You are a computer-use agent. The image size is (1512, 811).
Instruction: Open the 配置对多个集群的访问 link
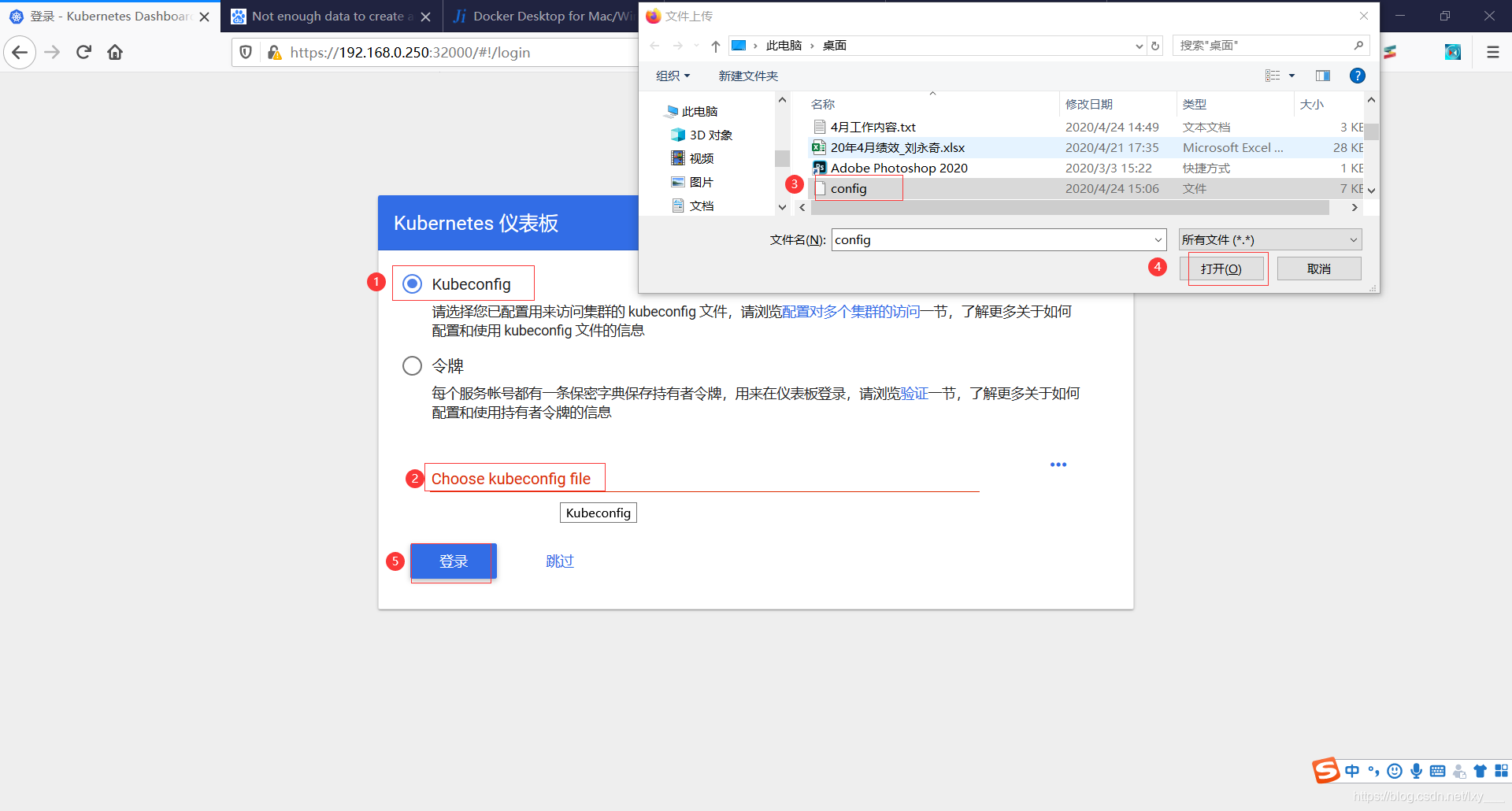tap(851, 312)
